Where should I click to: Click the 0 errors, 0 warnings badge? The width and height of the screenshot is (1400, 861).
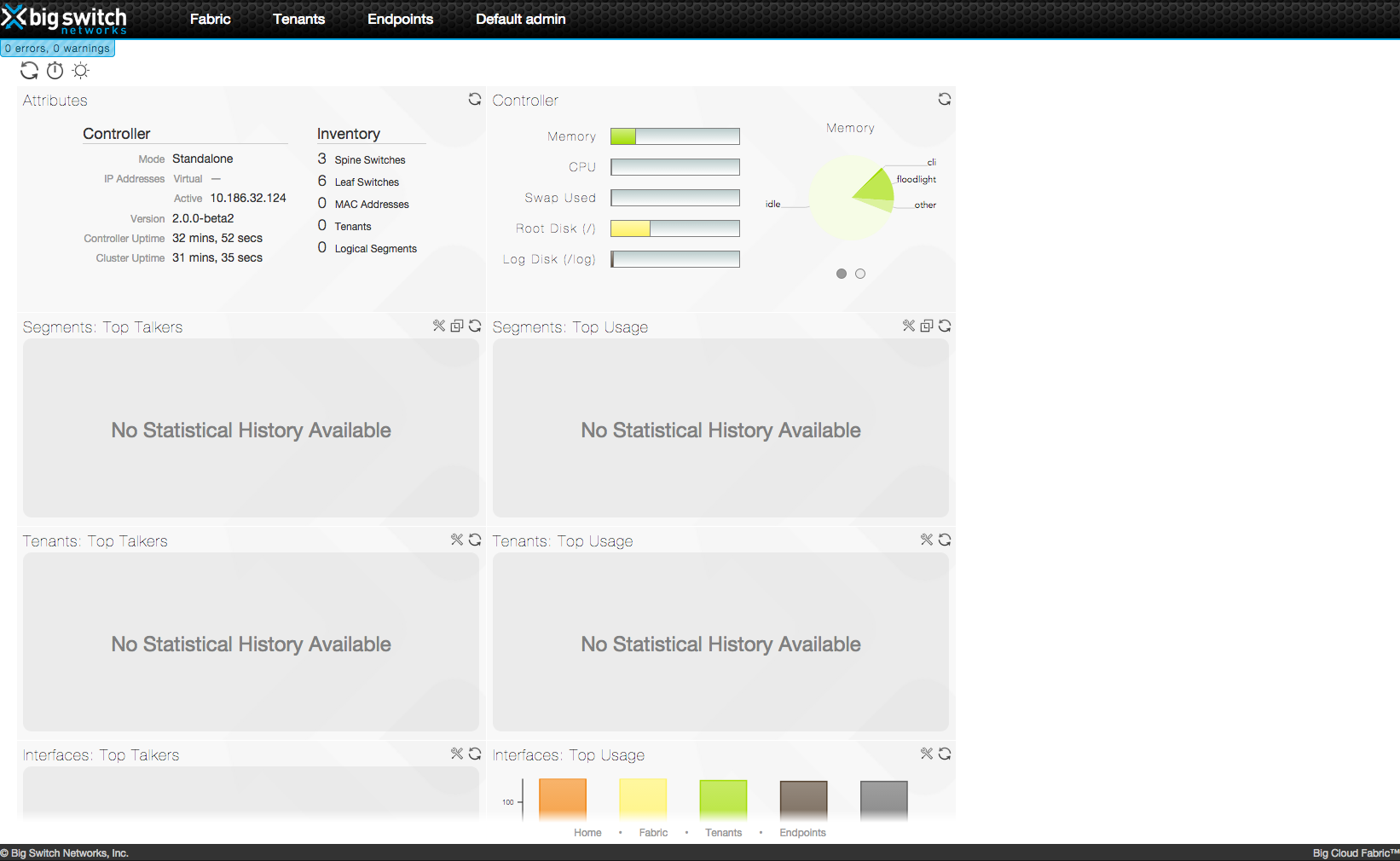(58, 49)
